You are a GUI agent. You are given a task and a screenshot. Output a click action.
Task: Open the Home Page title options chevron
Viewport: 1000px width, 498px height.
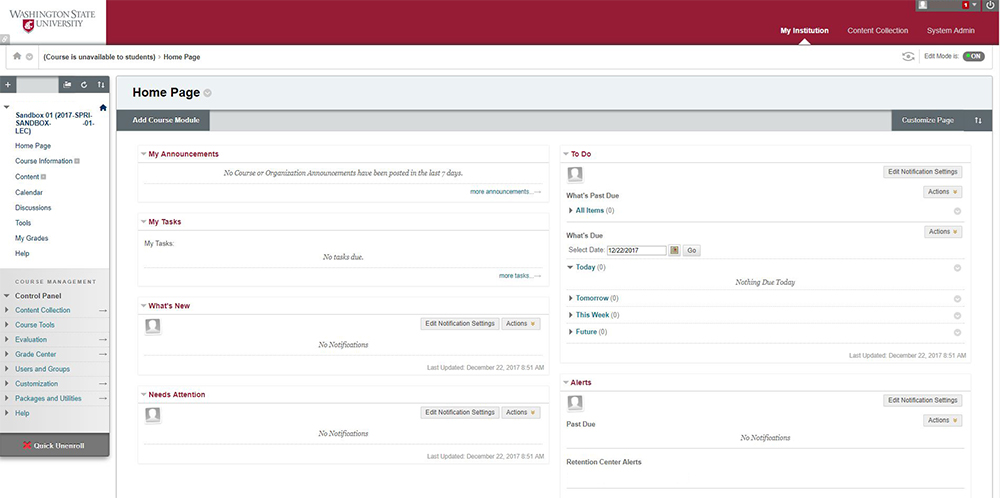[x=207, y=93]
